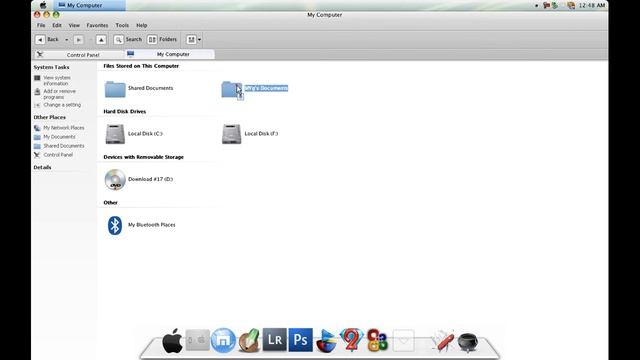Click the user-avatar tray icon by the clock
640x360 pixels.
tap(571, 5)
